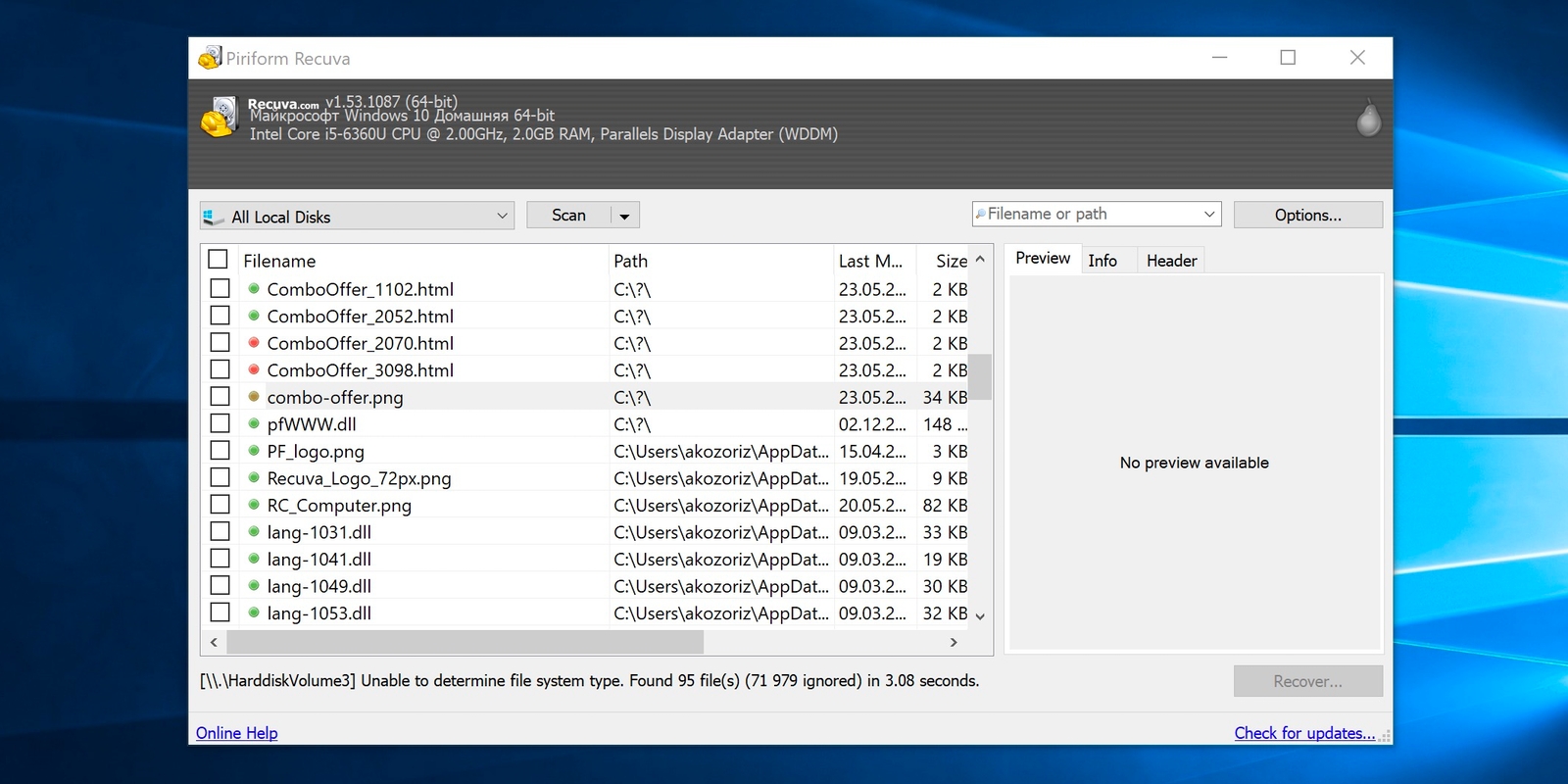The image size is (1568, 784).
Task: Click the green status dot of lang-1041.dll
Action: tap(254, 559)
